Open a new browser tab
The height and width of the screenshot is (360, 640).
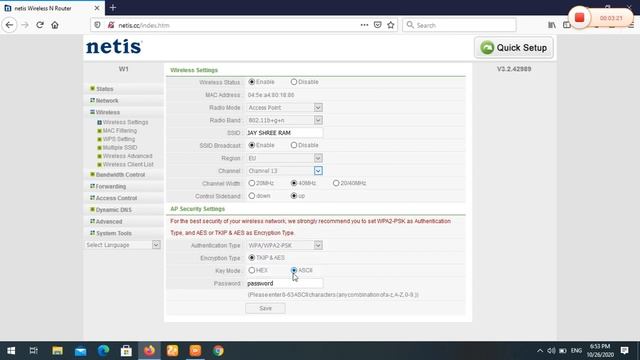click(x=113, y=8)
